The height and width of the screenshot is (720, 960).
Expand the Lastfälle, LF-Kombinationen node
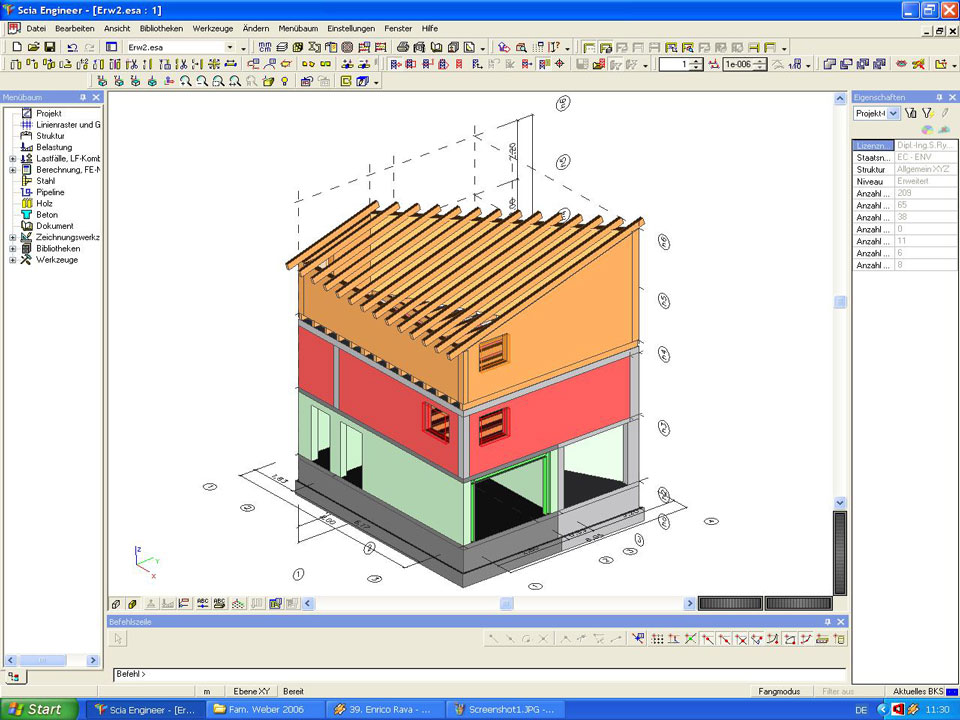pos(13,159)
